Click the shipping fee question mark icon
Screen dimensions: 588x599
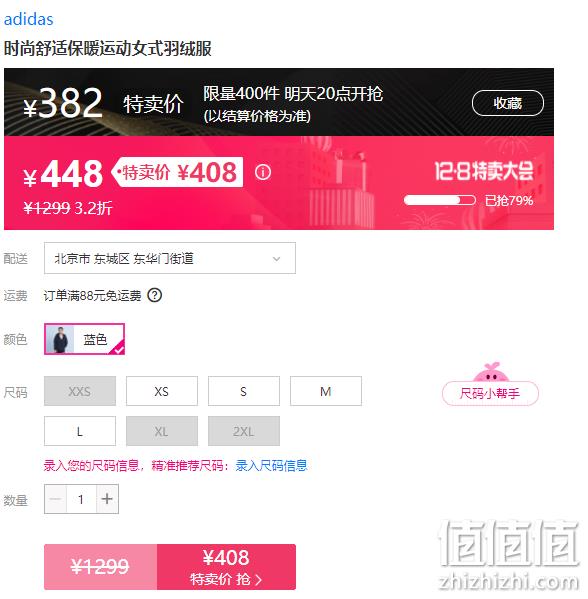155,295
